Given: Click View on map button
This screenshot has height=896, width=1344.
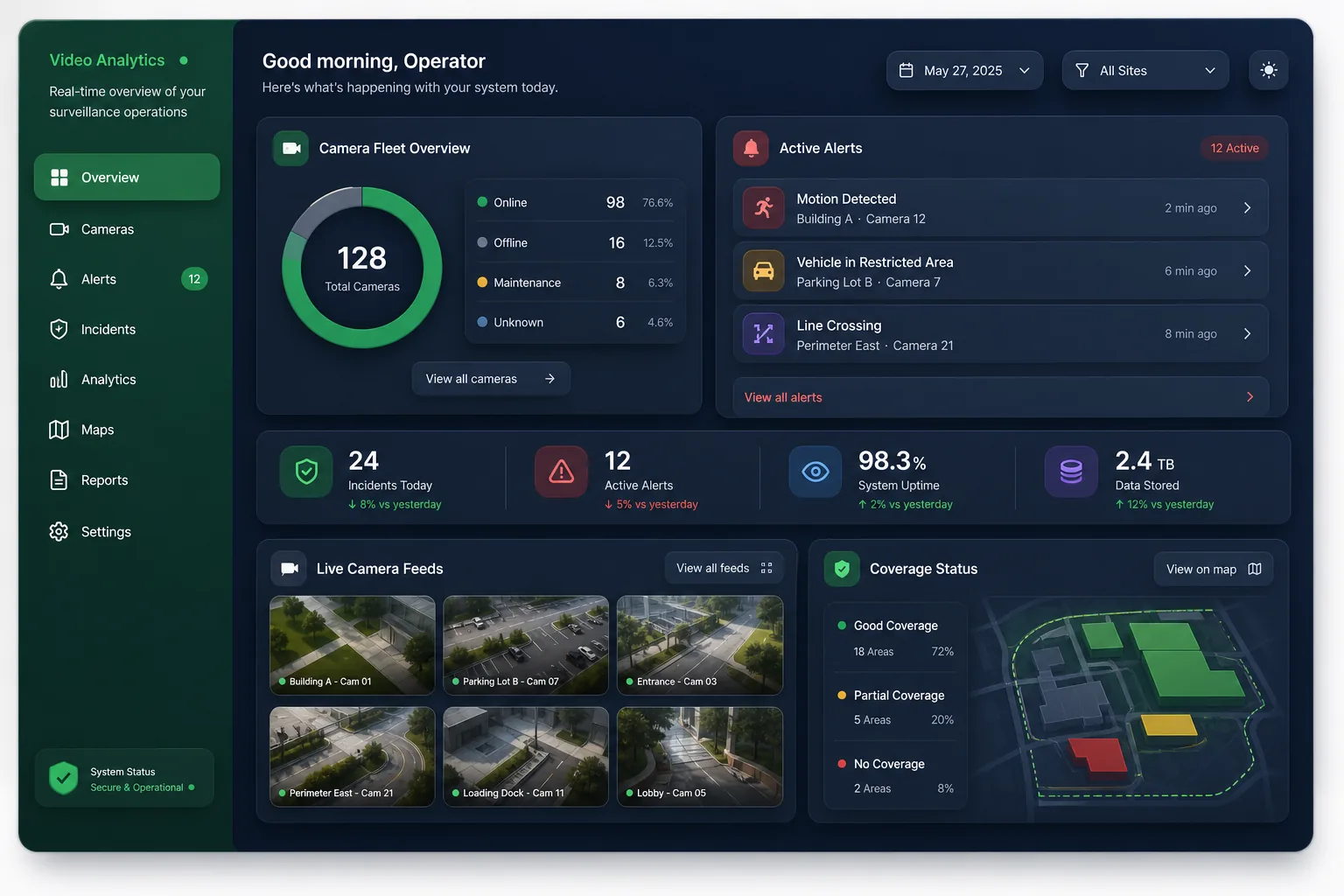Looking at the screenshot, I should tap(1214, 570).
